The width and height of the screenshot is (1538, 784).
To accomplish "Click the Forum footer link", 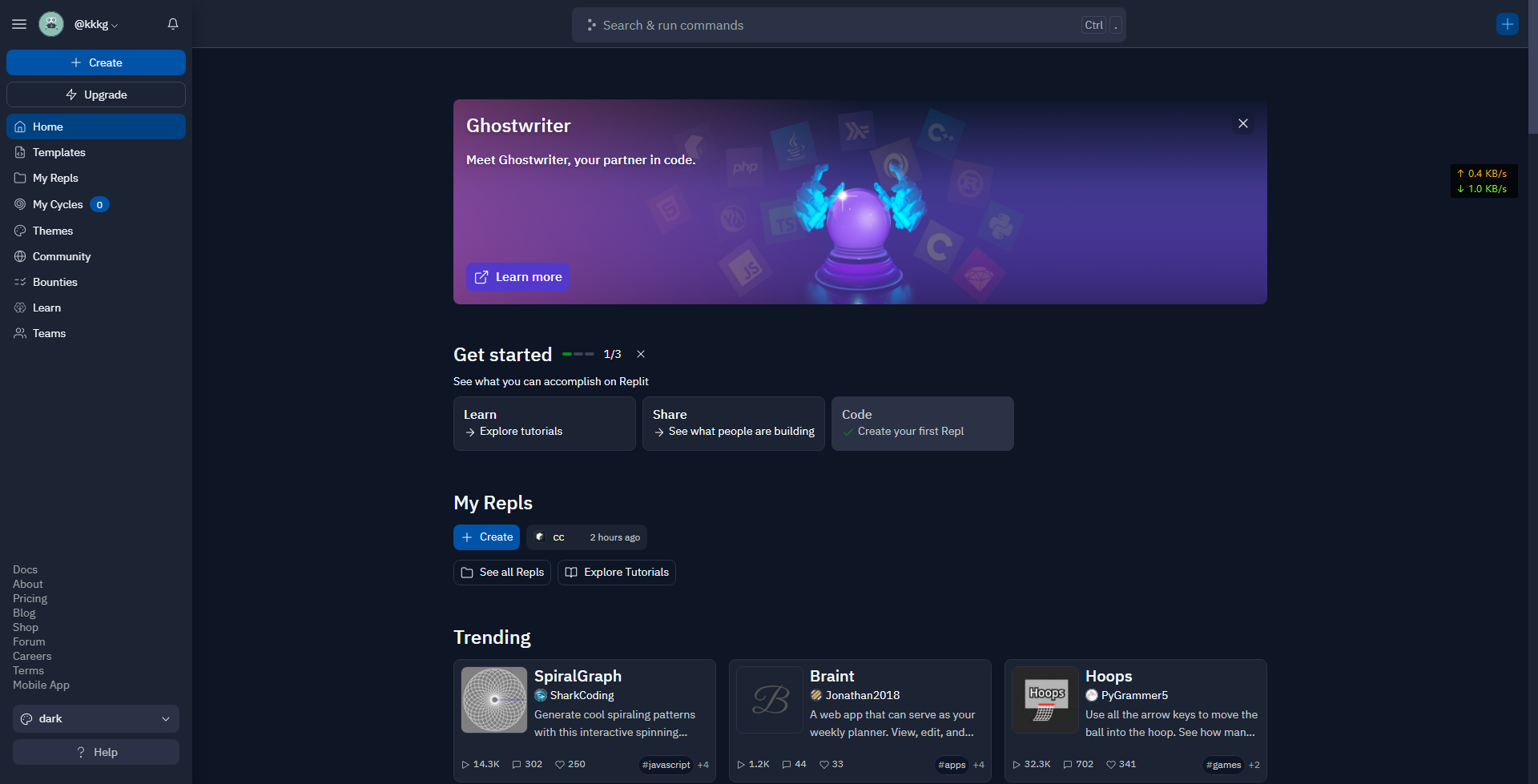I will (x=29, y=642).
